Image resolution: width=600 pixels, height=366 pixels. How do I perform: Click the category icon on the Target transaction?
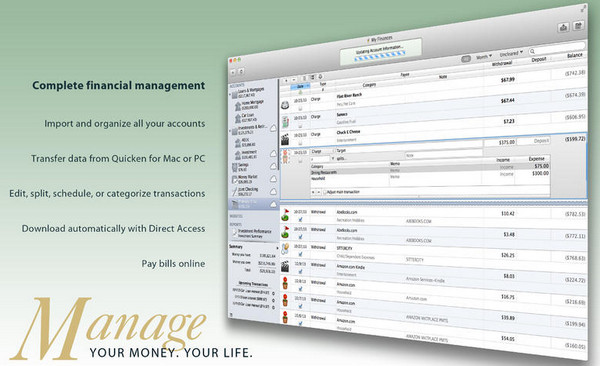pyautogui.click(x=285, y=157)
